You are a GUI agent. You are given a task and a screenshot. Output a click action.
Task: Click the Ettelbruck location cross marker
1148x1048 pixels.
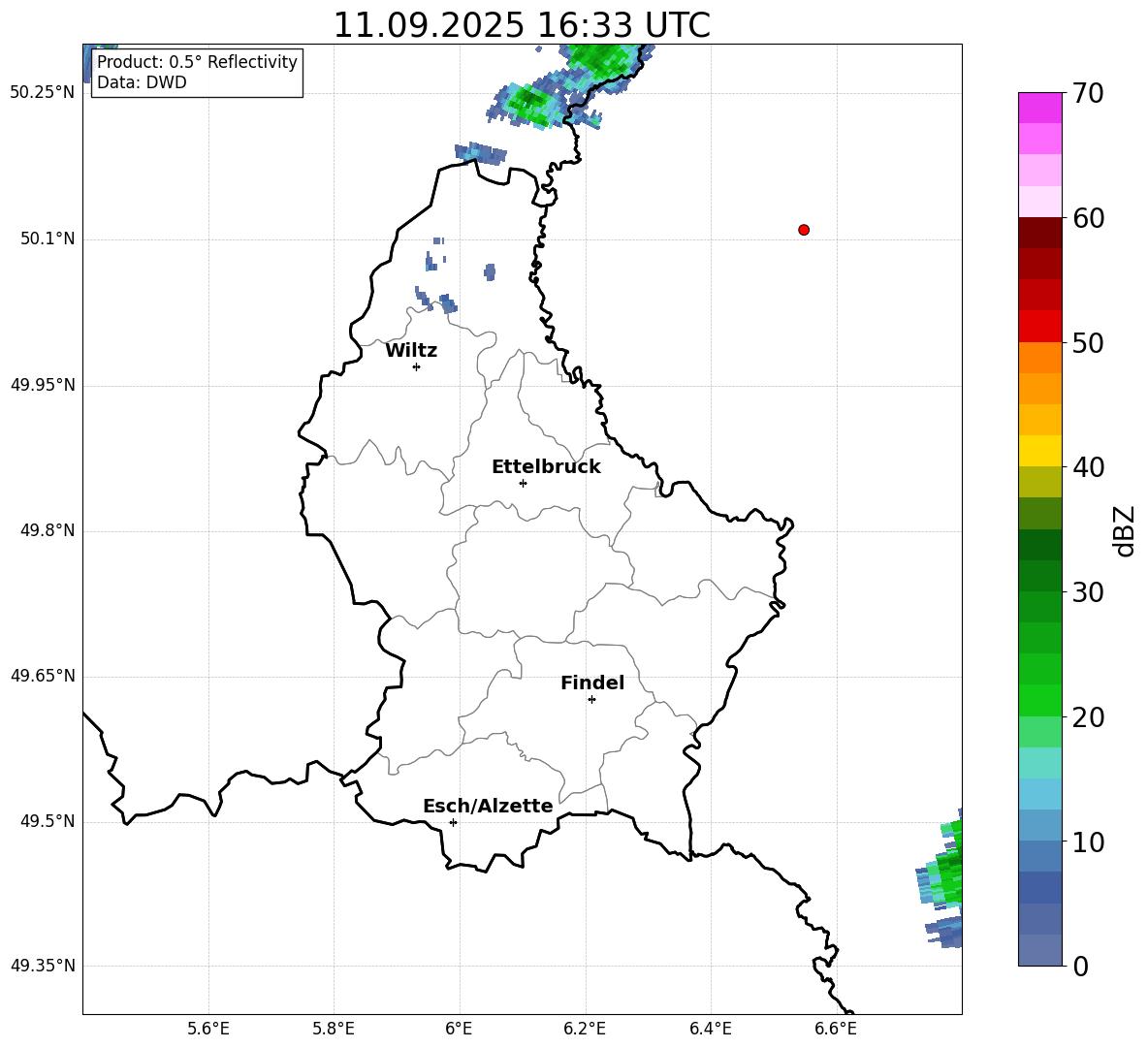coord(523,483)
